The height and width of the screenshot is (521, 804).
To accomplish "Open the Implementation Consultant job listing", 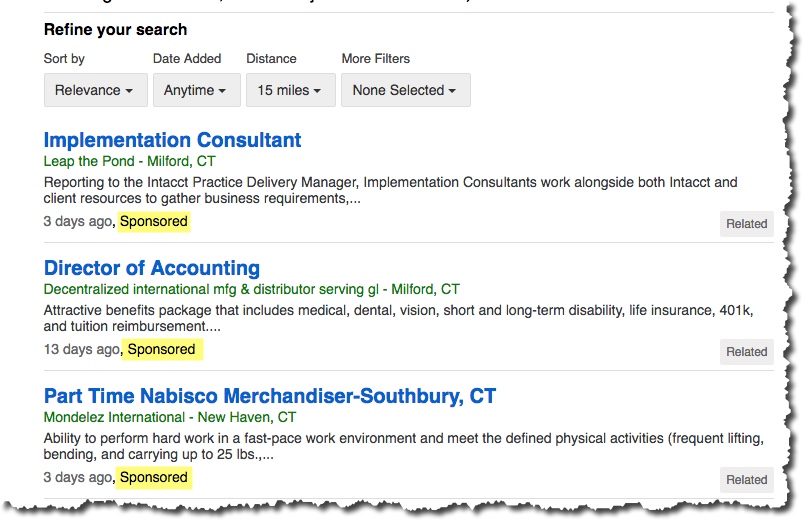I will click(x=172, y=140).
